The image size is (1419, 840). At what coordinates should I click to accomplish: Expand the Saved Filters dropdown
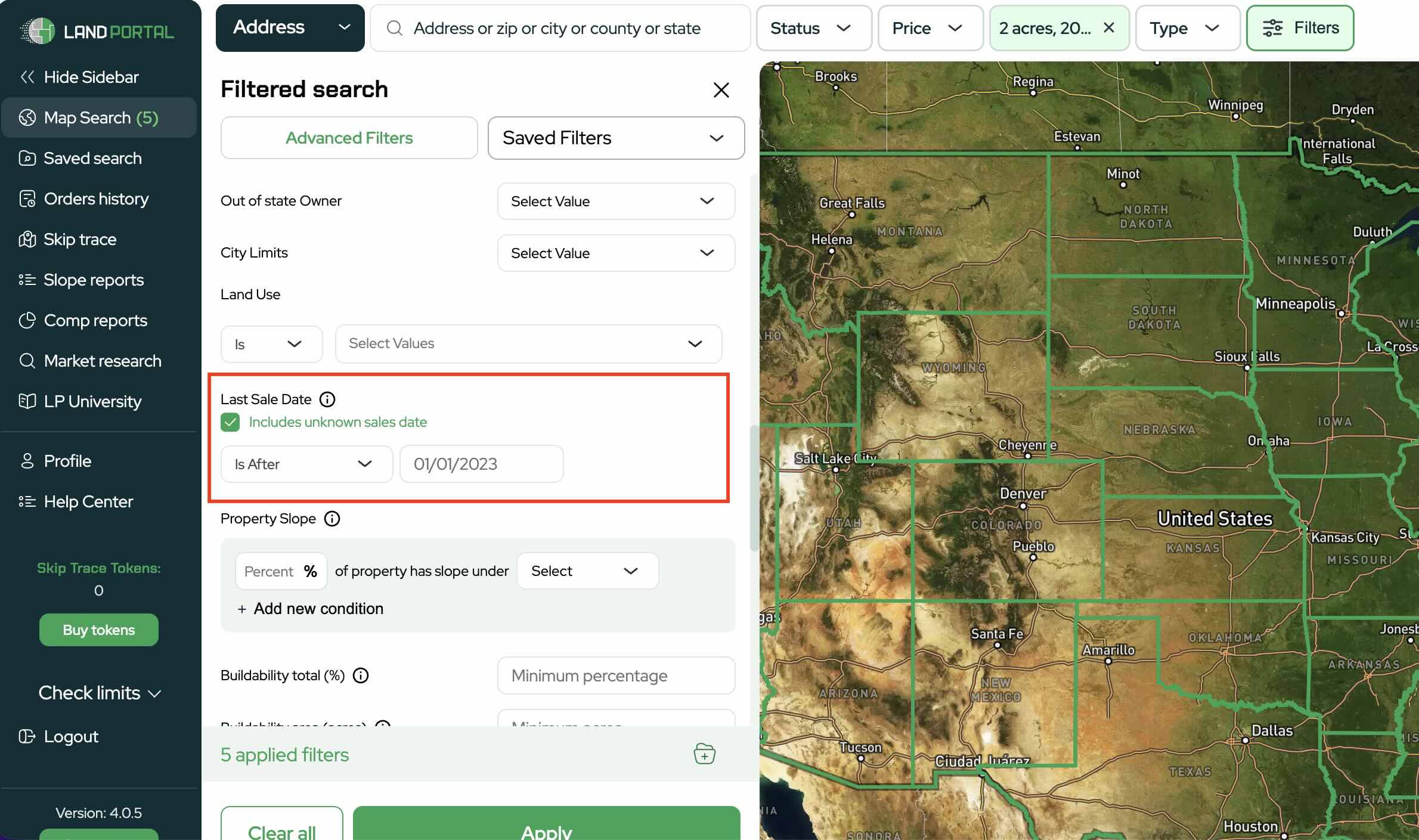[615, 138]
